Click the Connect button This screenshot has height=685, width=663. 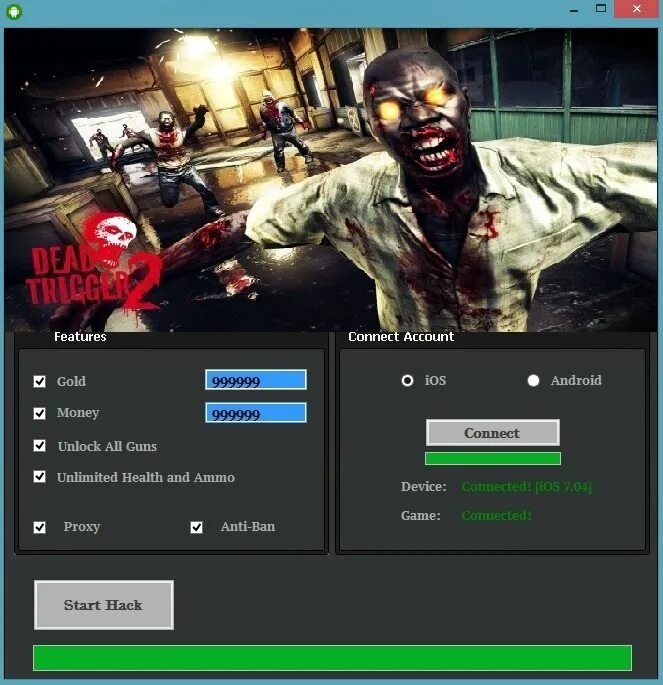pyautogui.click(x=493, y=433)
